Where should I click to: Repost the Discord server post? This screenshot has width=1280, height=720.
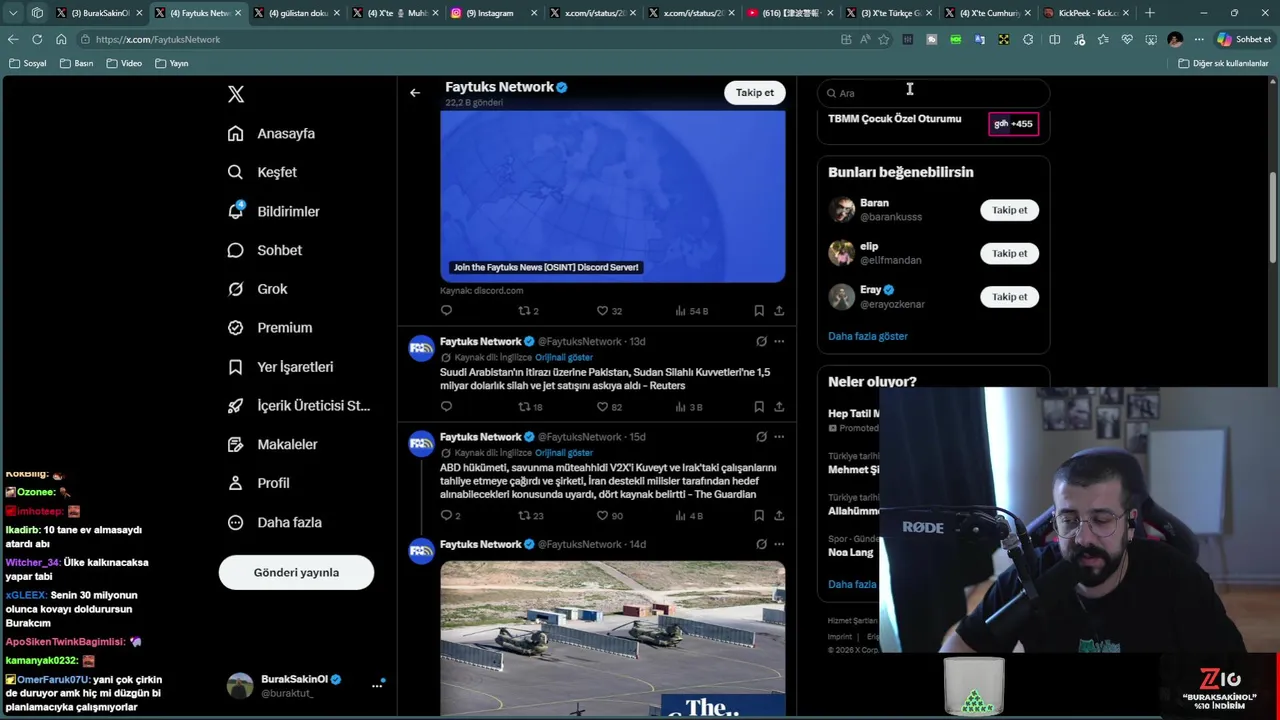(x=528, y=311)
